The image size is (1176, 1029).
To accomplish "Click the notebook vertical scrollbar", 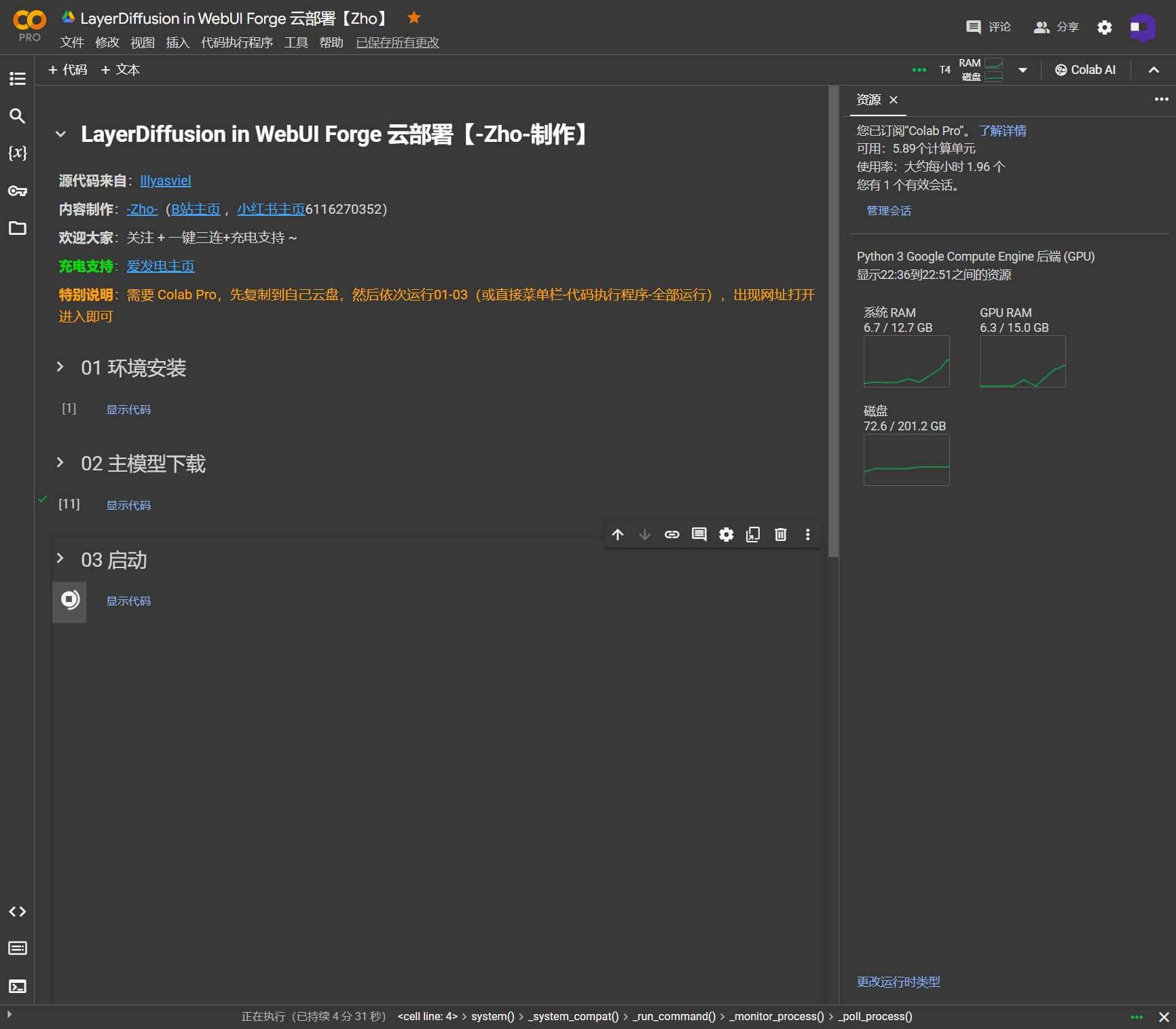I will pyautogui.click(x=833, y=322).
